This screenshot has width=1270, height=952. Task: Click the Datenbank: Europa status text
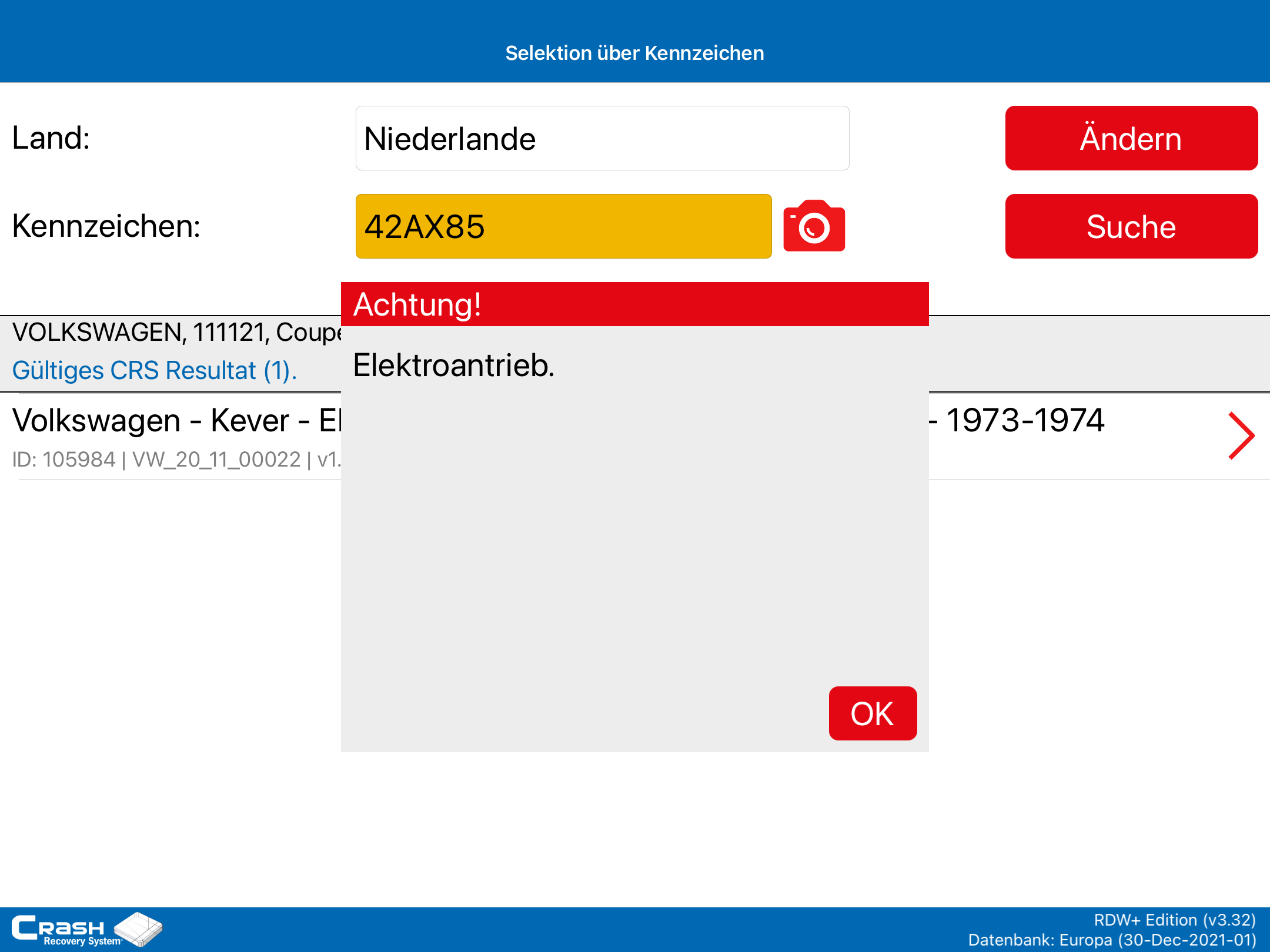point(1112,940)
